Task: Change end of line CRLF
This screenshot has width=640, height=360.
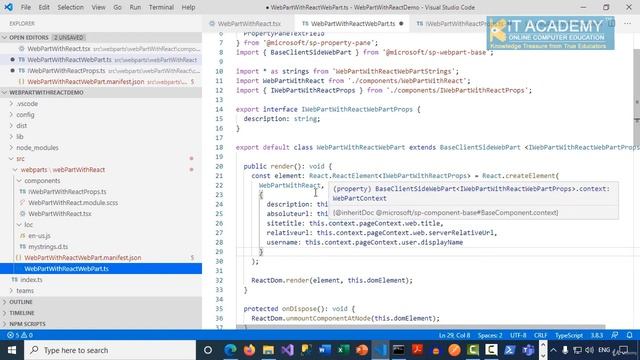Action: pyautogui.click(x=540, y=335)
